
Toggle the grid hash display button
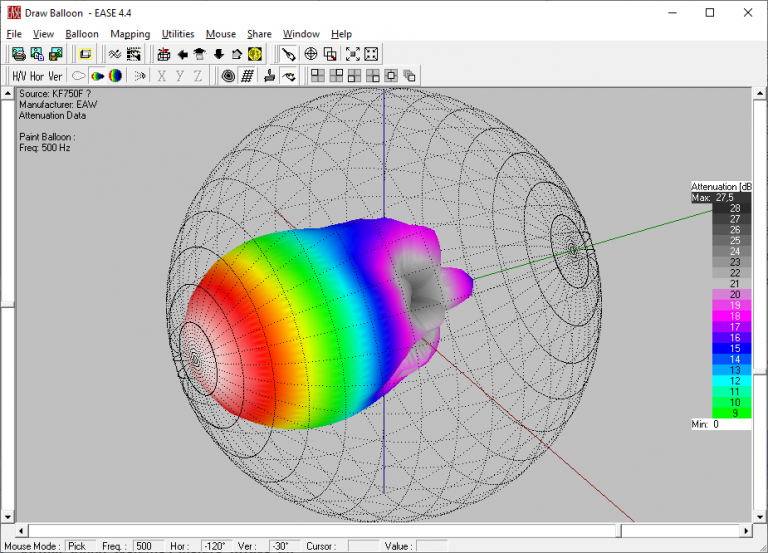click(247, 76)
